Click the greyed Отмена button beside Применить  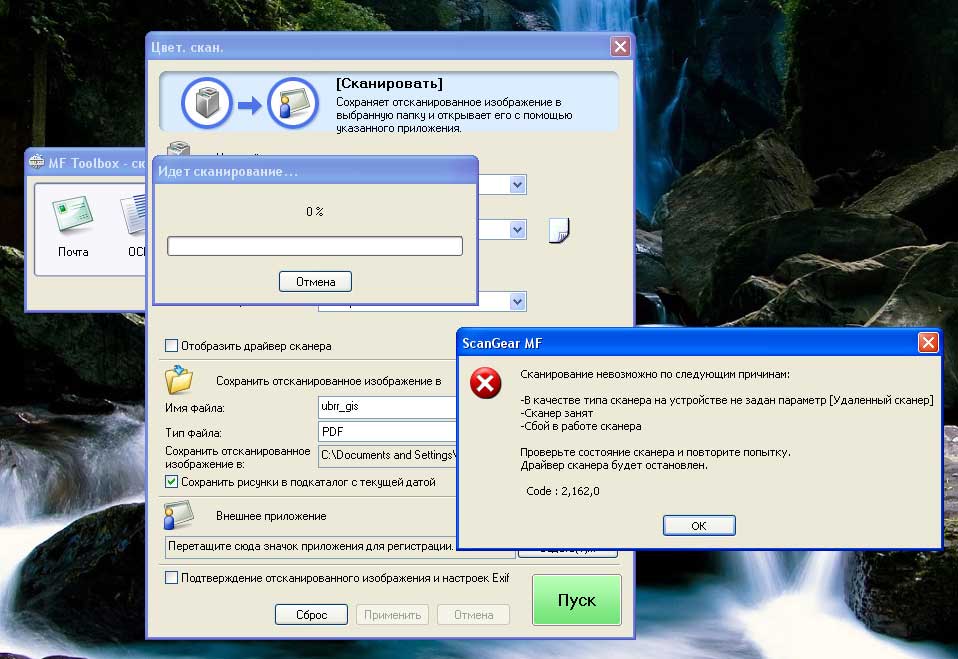pos(474,614)
